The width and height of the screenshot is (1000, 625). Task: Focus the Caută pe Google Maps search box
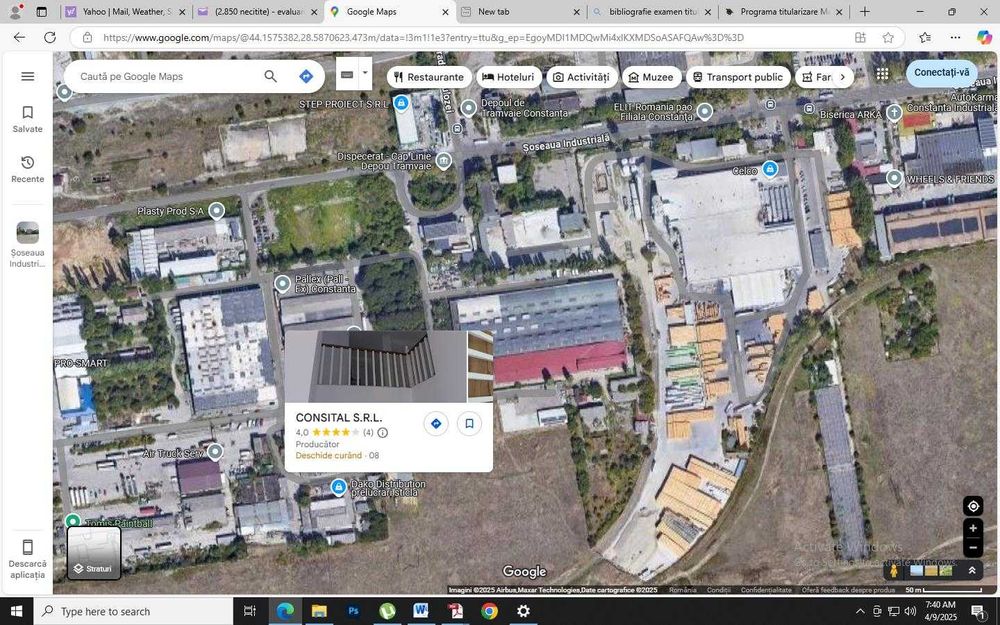(x=166, y=77)
